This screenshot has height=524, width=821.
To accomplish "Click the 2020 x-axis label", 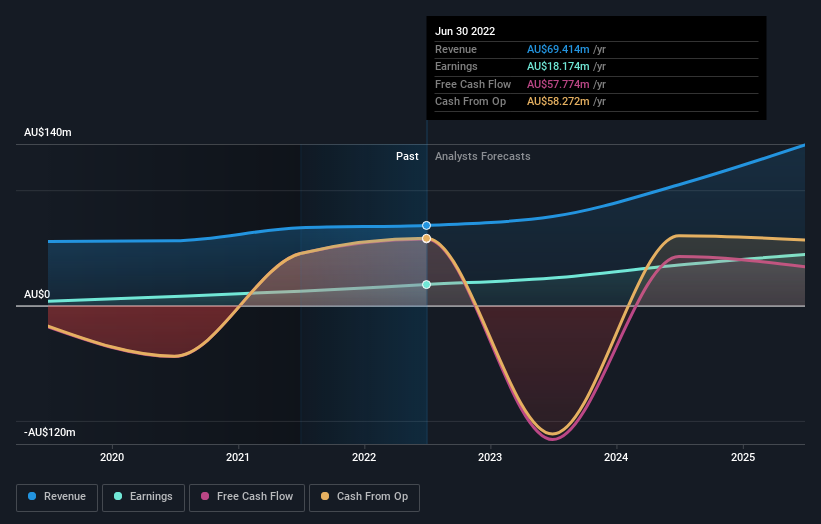I will (112, 457).
